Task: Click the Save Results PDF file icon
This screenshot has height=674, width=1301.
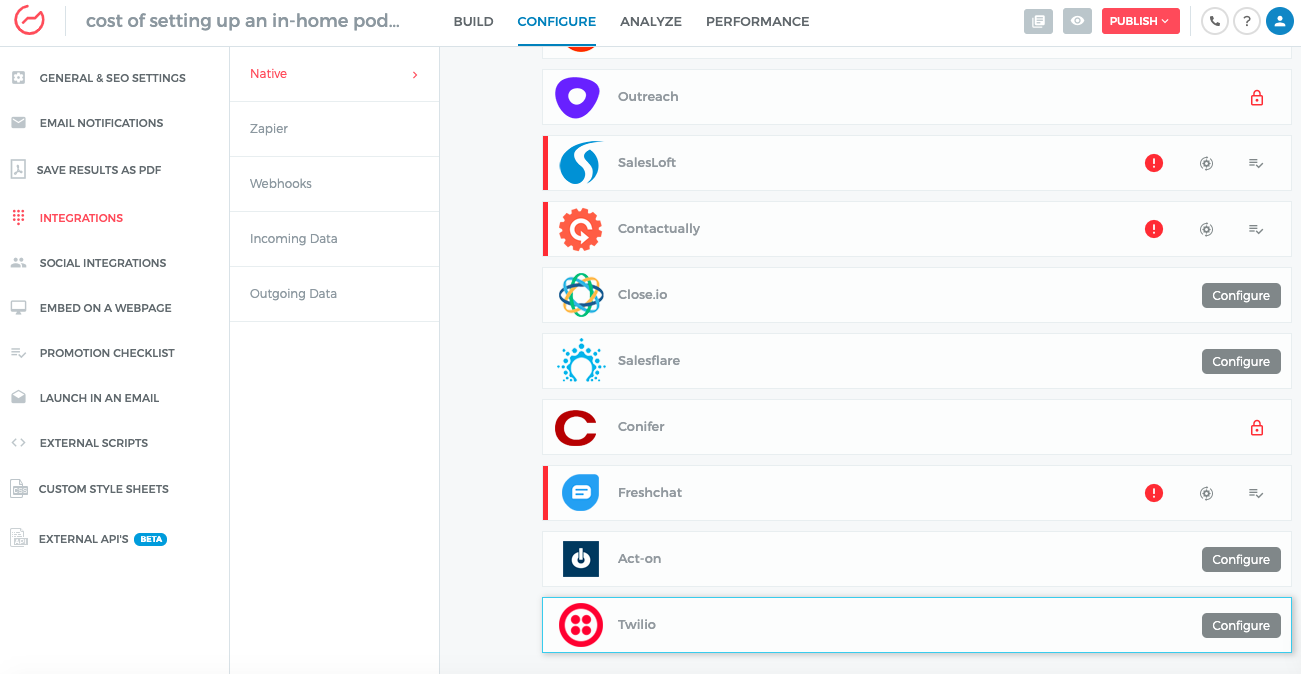Action: click(18, 169)
